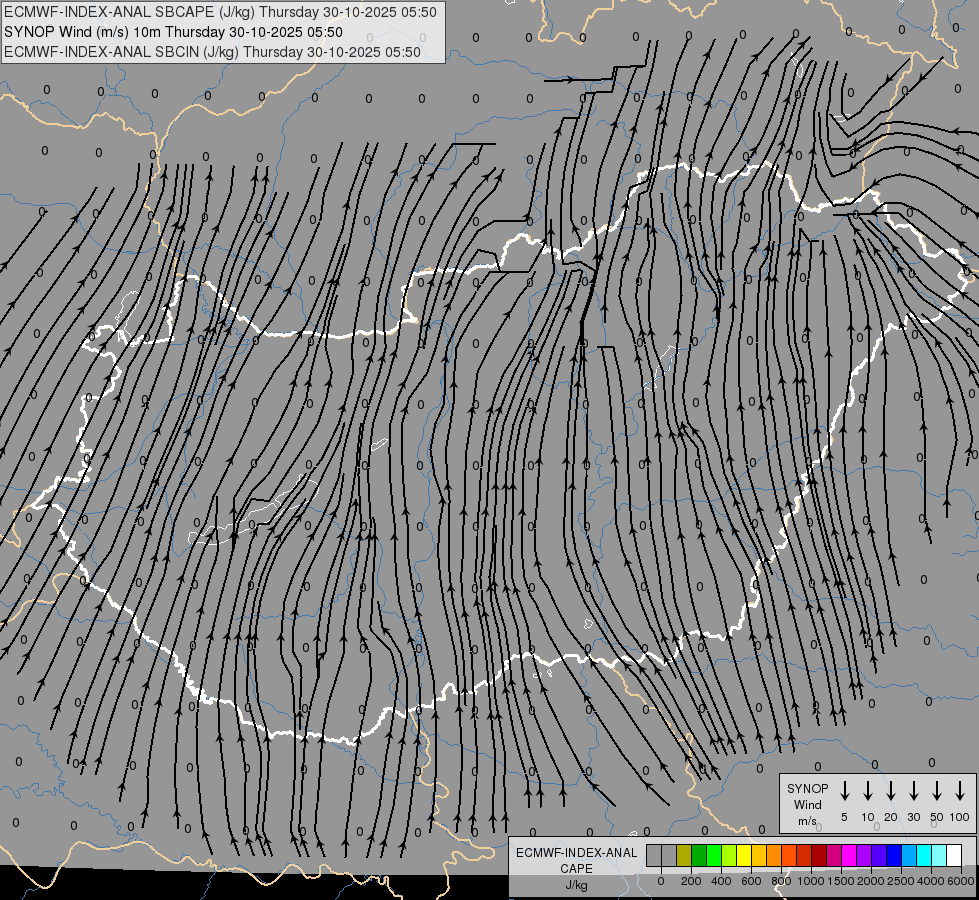Click the 4000 tick label on the CAPE scale

coord(931,881)
